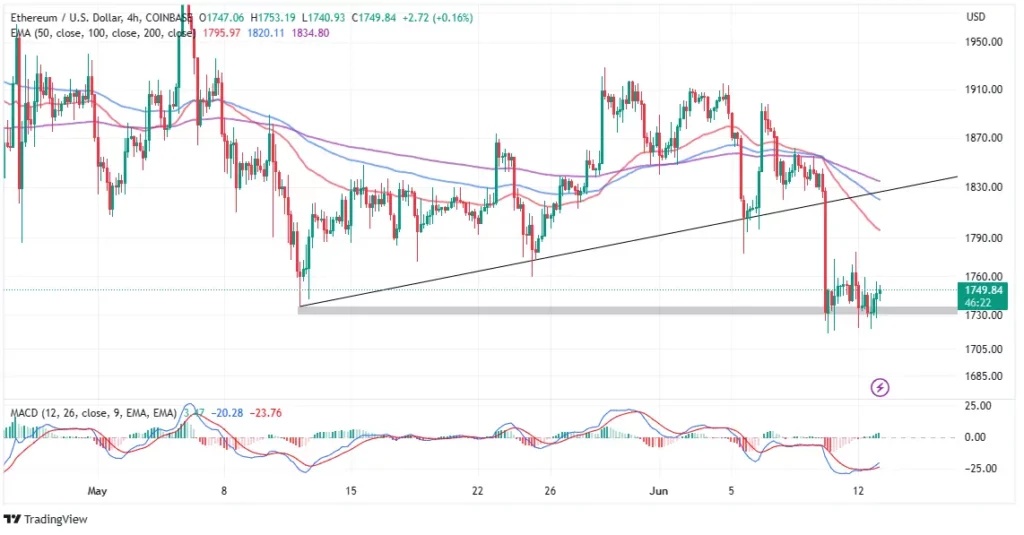This screenshot has width=1024, height=535.
Task: Click the green 1749.84 current price tag
Action: pos(982,296)
